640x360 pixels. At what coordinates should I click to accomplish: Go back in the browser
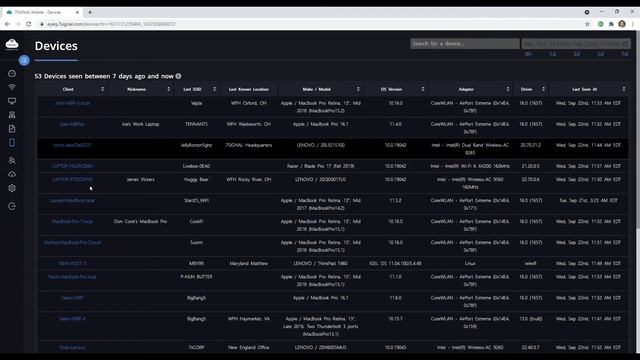pos(7,24)
